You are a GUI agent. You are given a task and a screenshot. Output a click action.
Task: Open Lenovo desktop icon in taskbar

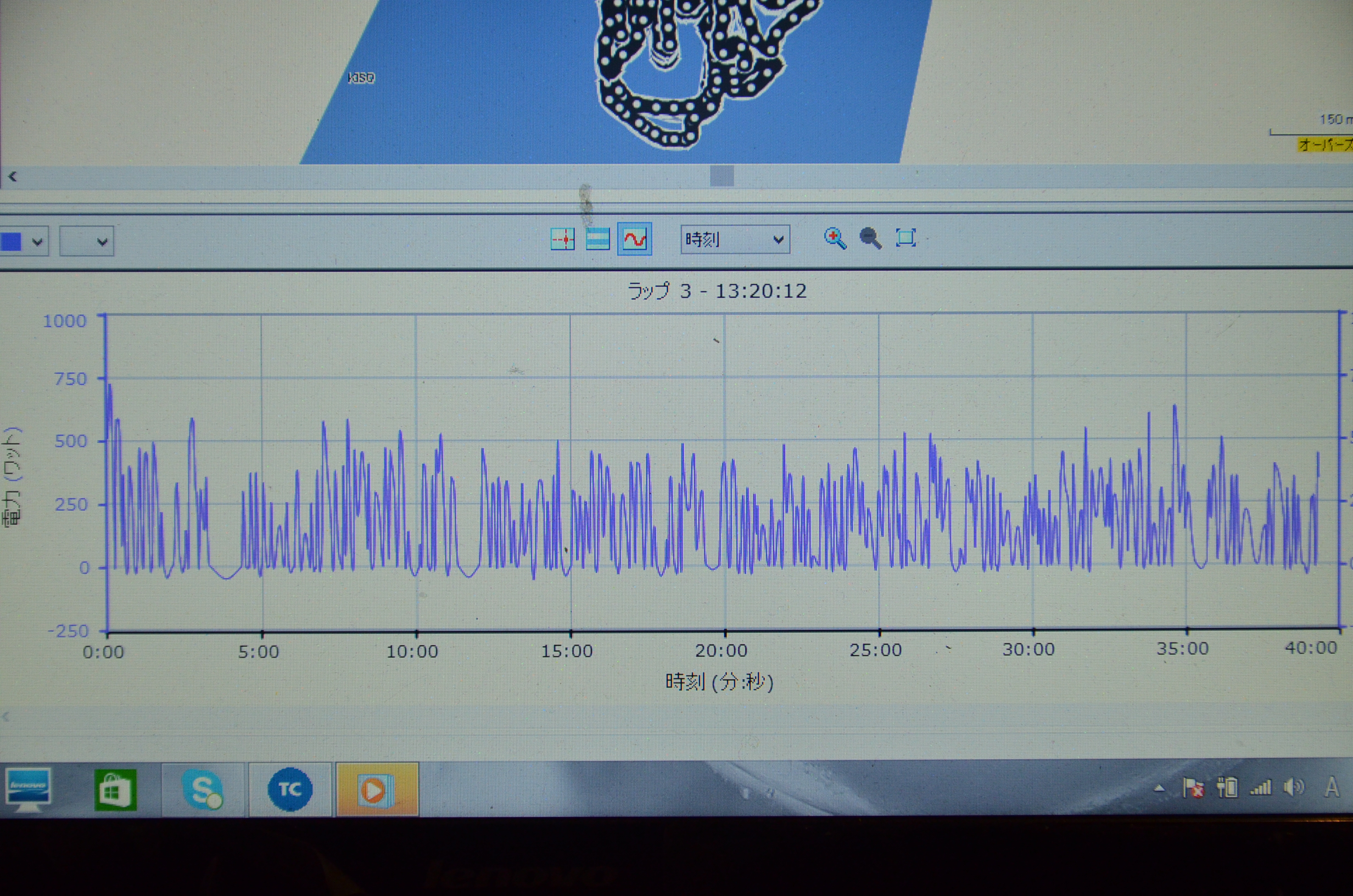point(27,789)
